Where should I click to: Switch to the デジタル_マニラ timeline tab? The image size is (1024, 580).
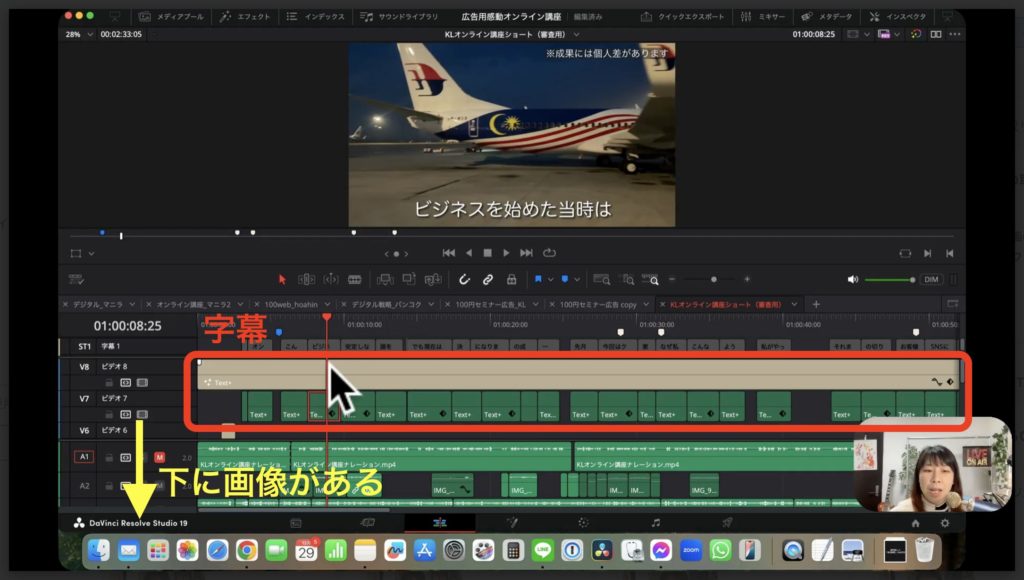tap(98, 303)
